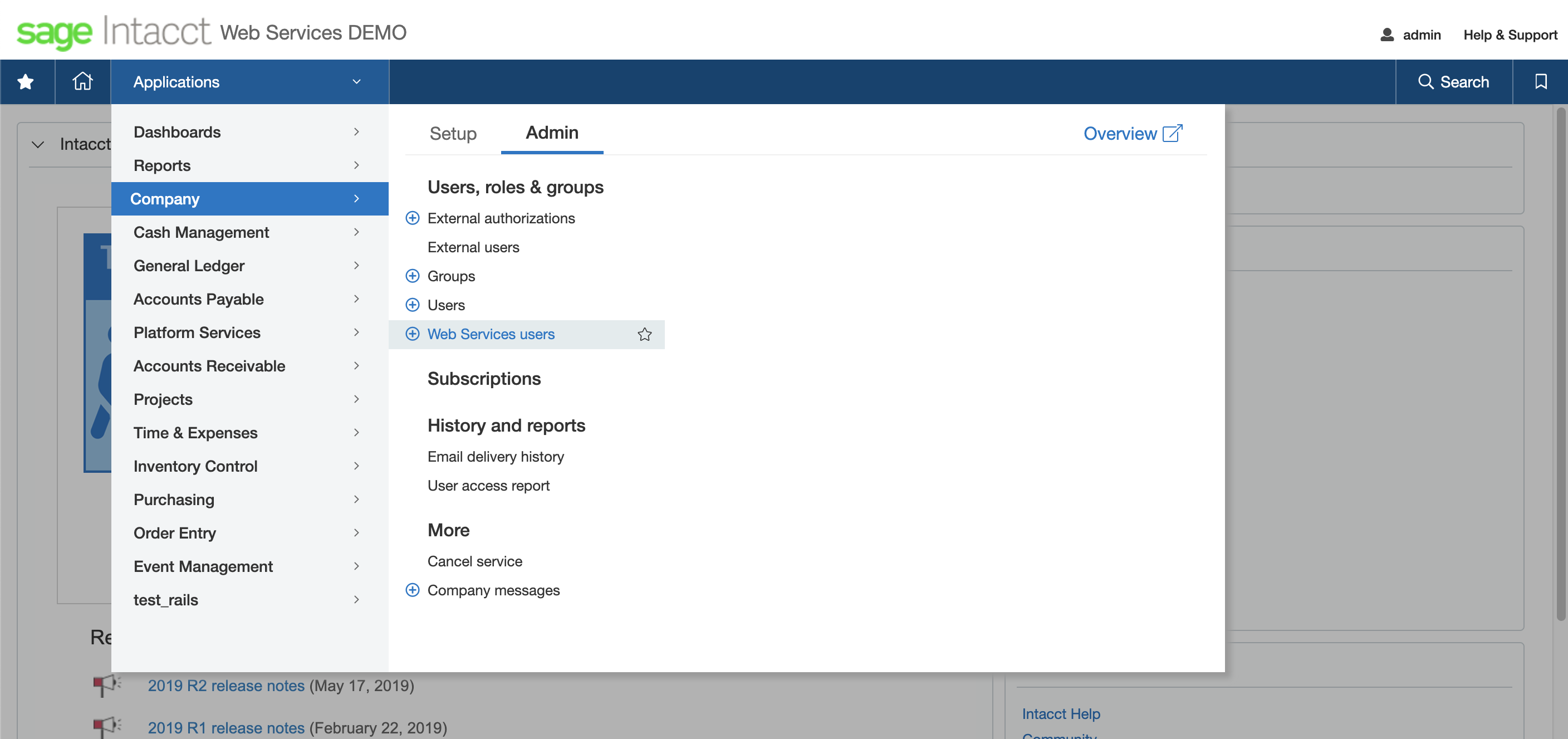The height and width of the screenshot is (739, 1568).
Task: Toggle the Web Services users star bookmark
Action: tap(645, 334)
